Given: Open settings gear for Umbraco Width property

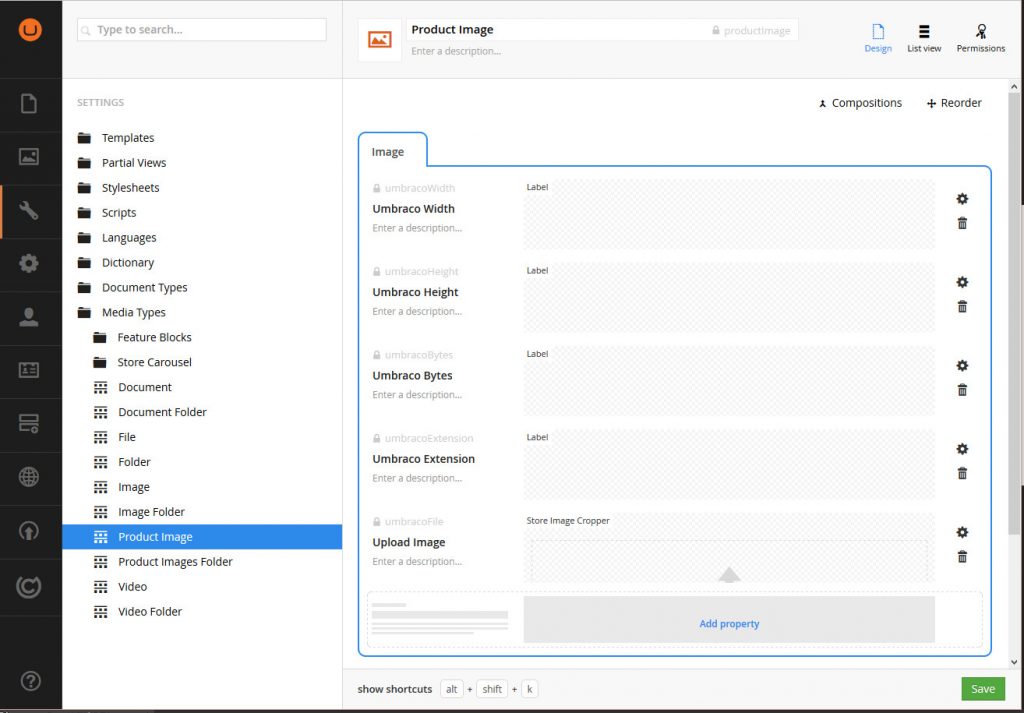Looking at the screenshot, I should point(962,199).
